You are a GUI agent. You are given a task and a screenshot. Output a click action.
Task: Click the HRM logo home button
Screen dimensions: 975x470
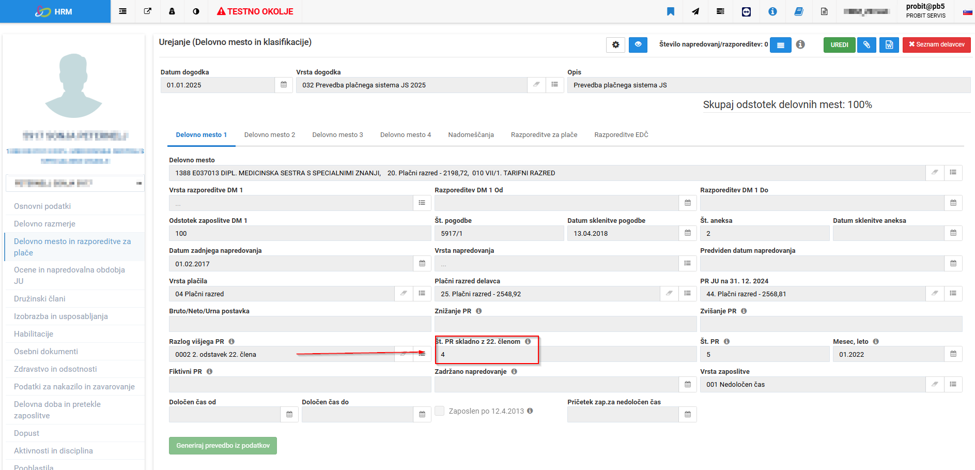tap(55, 11)
